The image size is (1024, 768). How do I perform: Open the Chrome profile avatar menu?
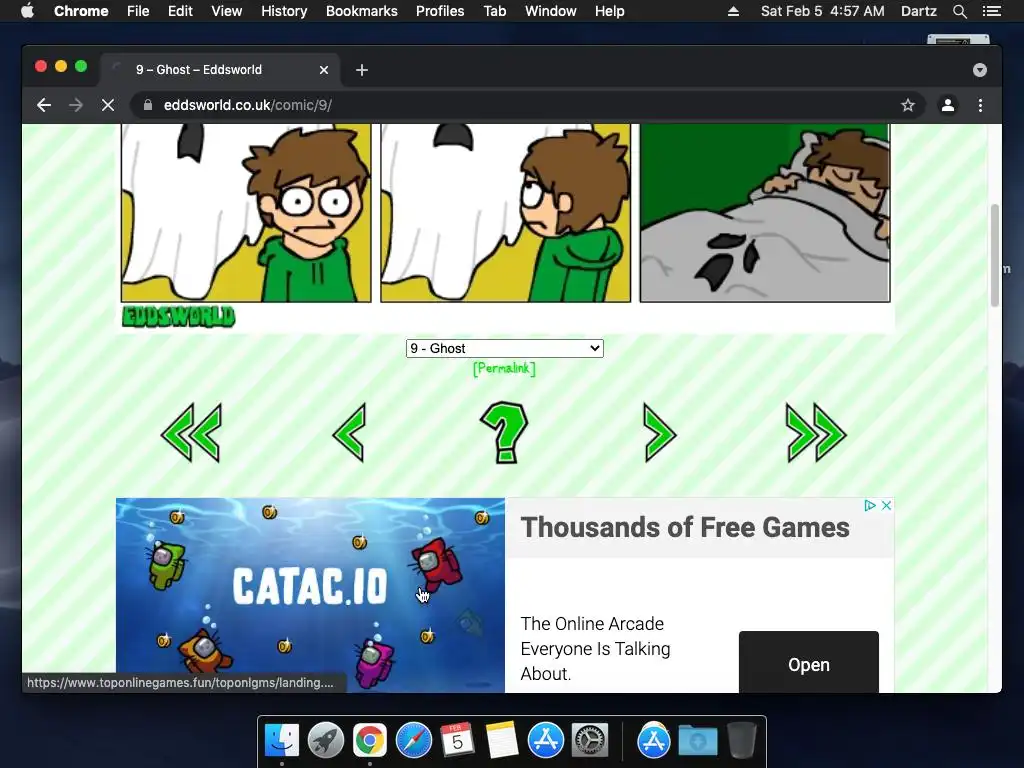point(948,105)
